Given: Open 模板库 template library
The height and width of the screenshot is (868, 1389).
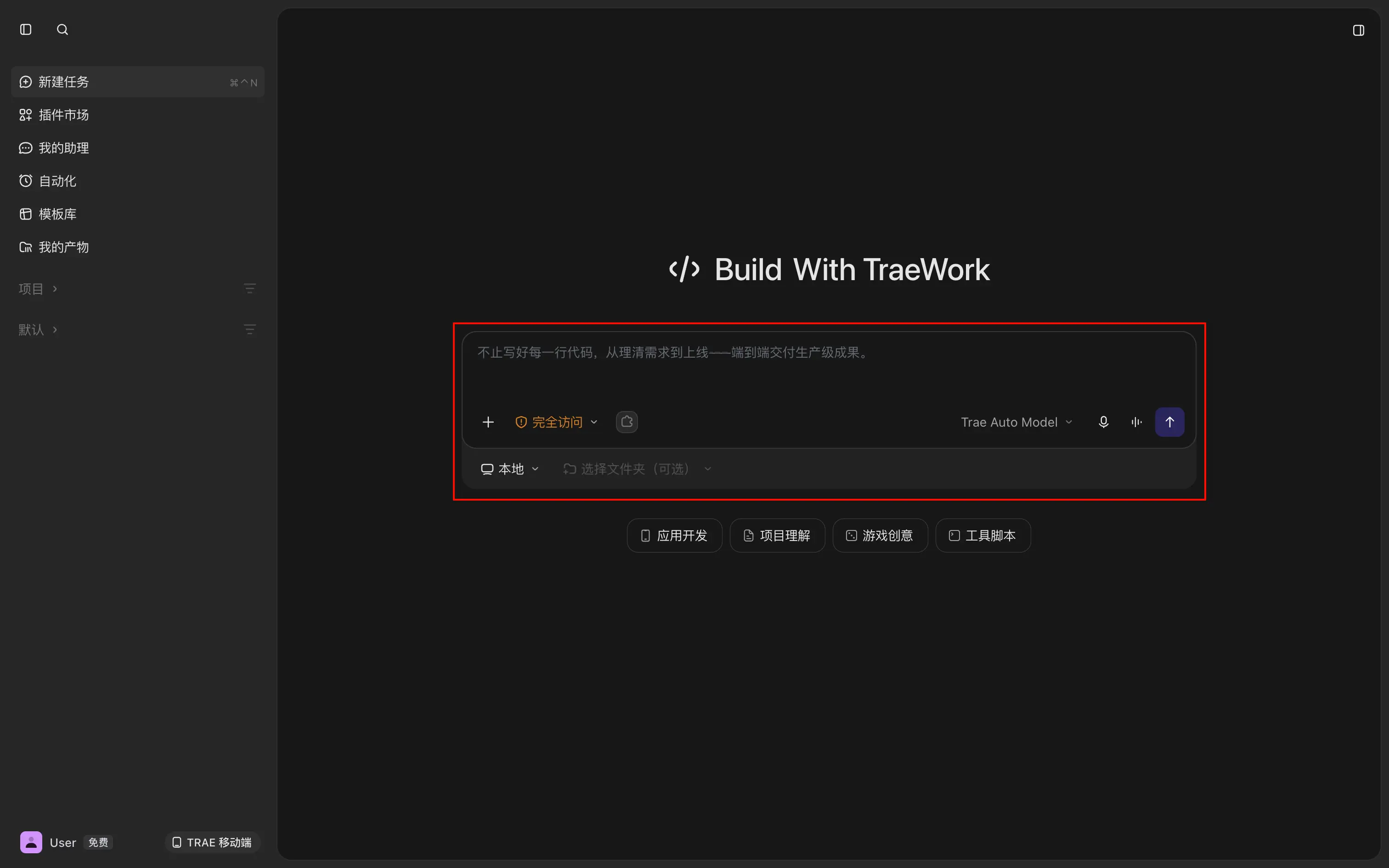Looking at the screenshot, I should pos(138,214).
